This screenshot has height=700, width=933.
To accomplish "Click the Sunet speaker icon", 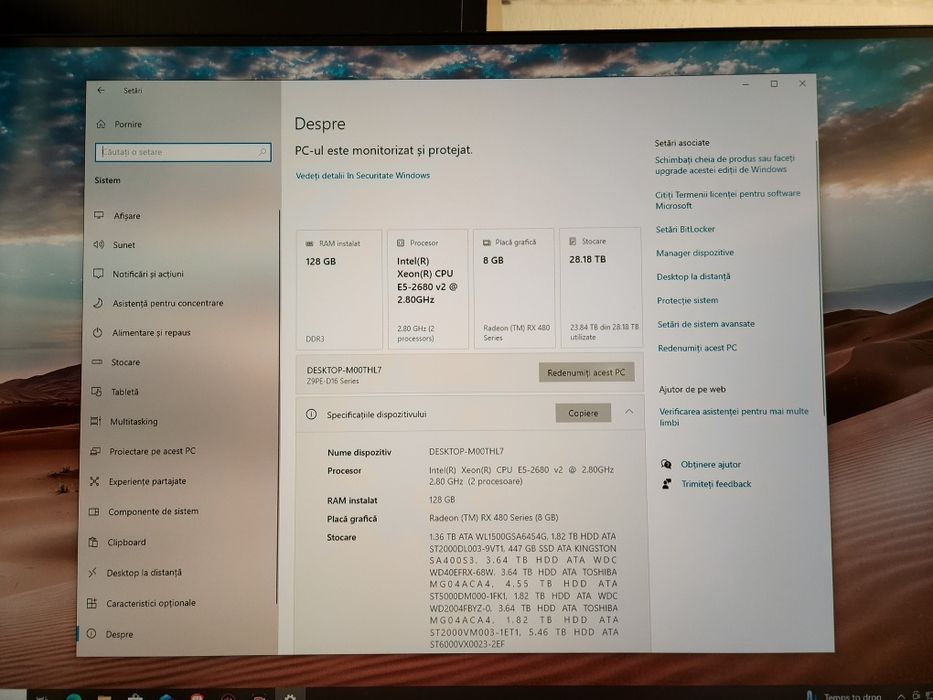I will tap(98, 244).
